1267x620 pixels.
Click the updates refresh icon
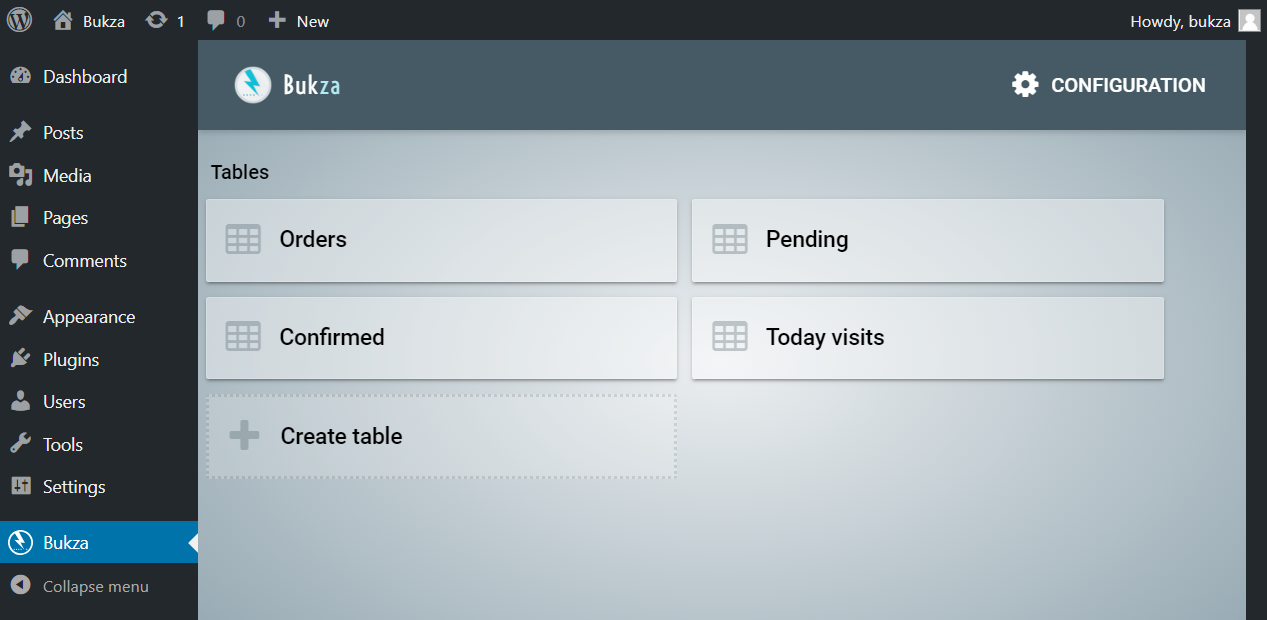coord(156,20)
